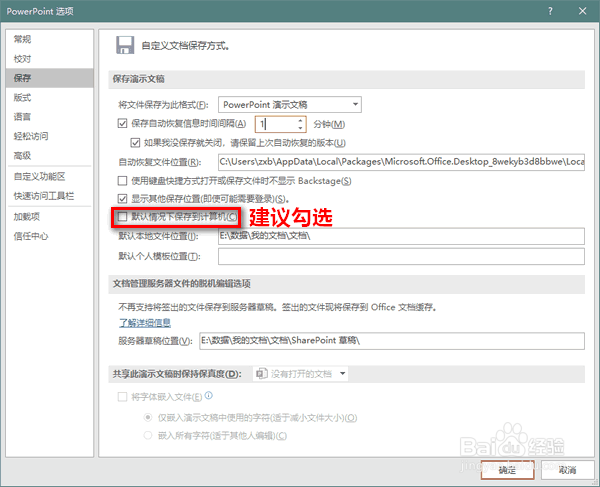Select 嵌入所有字符 radio button

point(148,435)
